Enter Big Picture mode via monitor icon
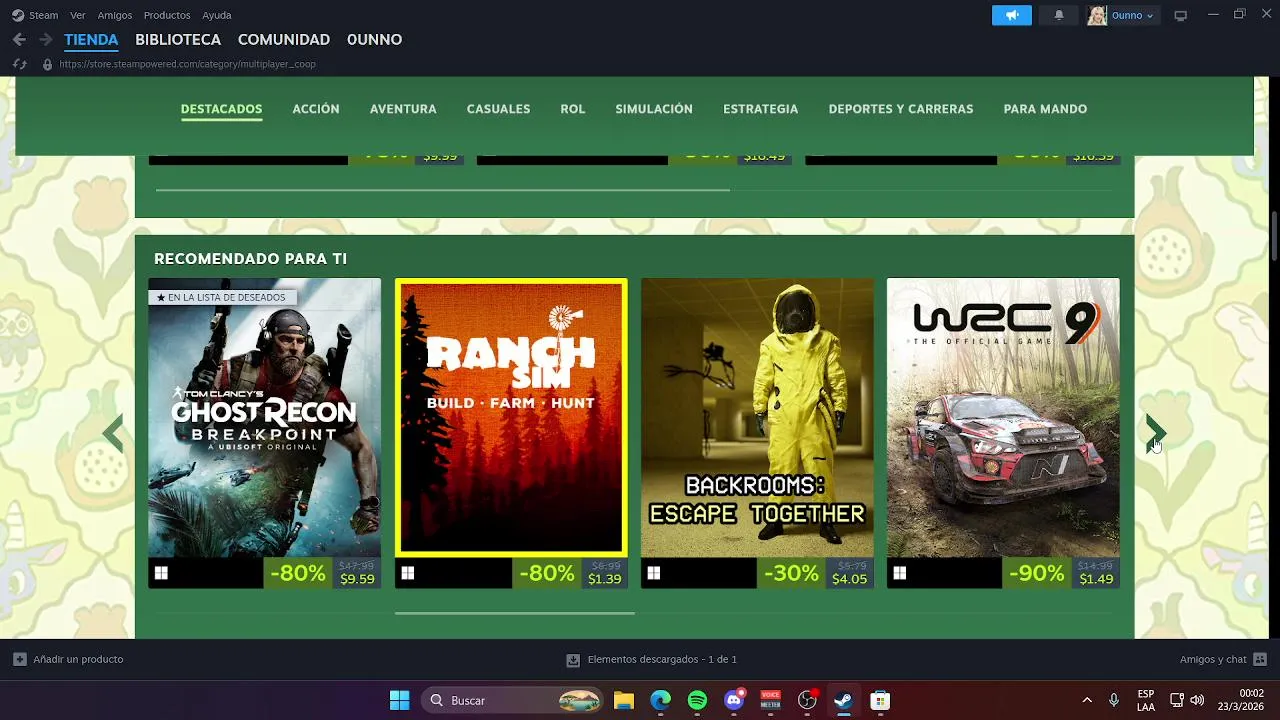1280x720 pixels. click(x=1180, y=15)
